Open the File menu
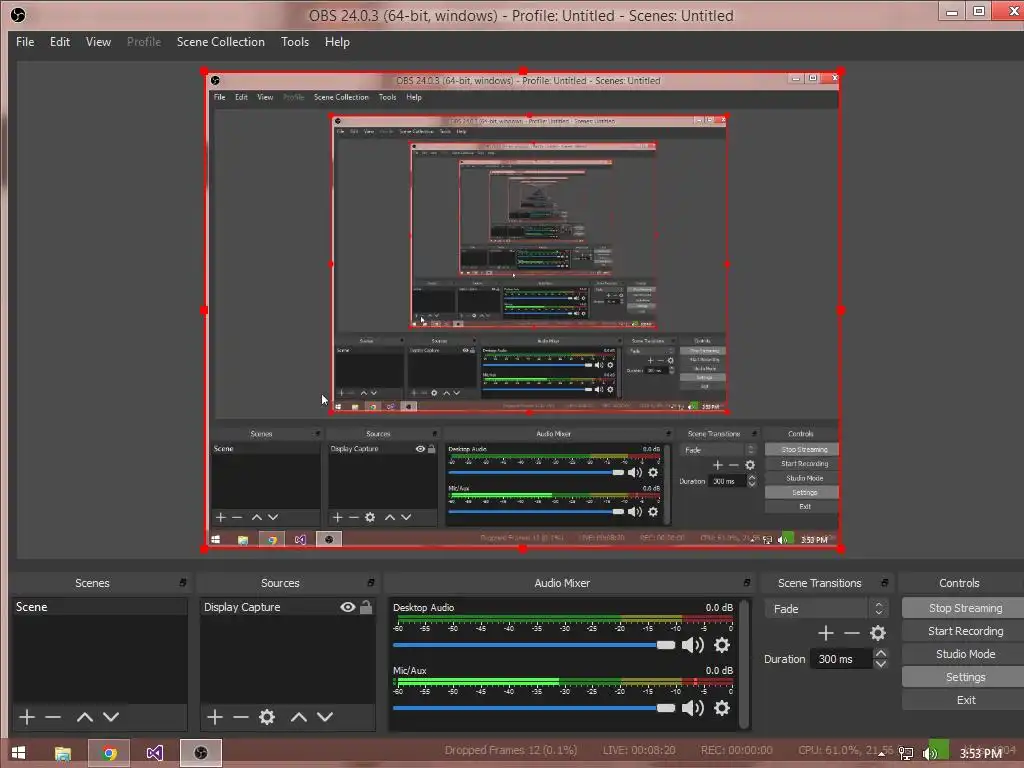 click(x=25, y=42)
